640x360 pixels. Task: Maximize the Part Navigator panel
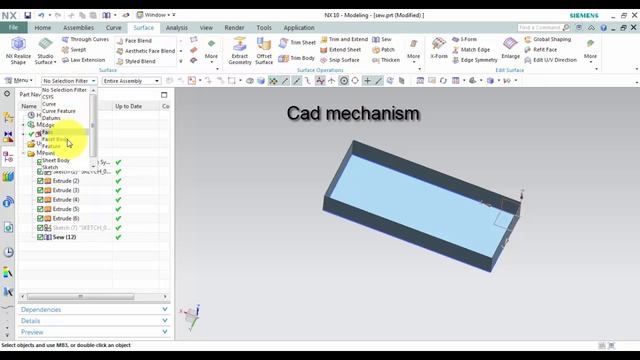pyautogui.click(x=164, y=95)
